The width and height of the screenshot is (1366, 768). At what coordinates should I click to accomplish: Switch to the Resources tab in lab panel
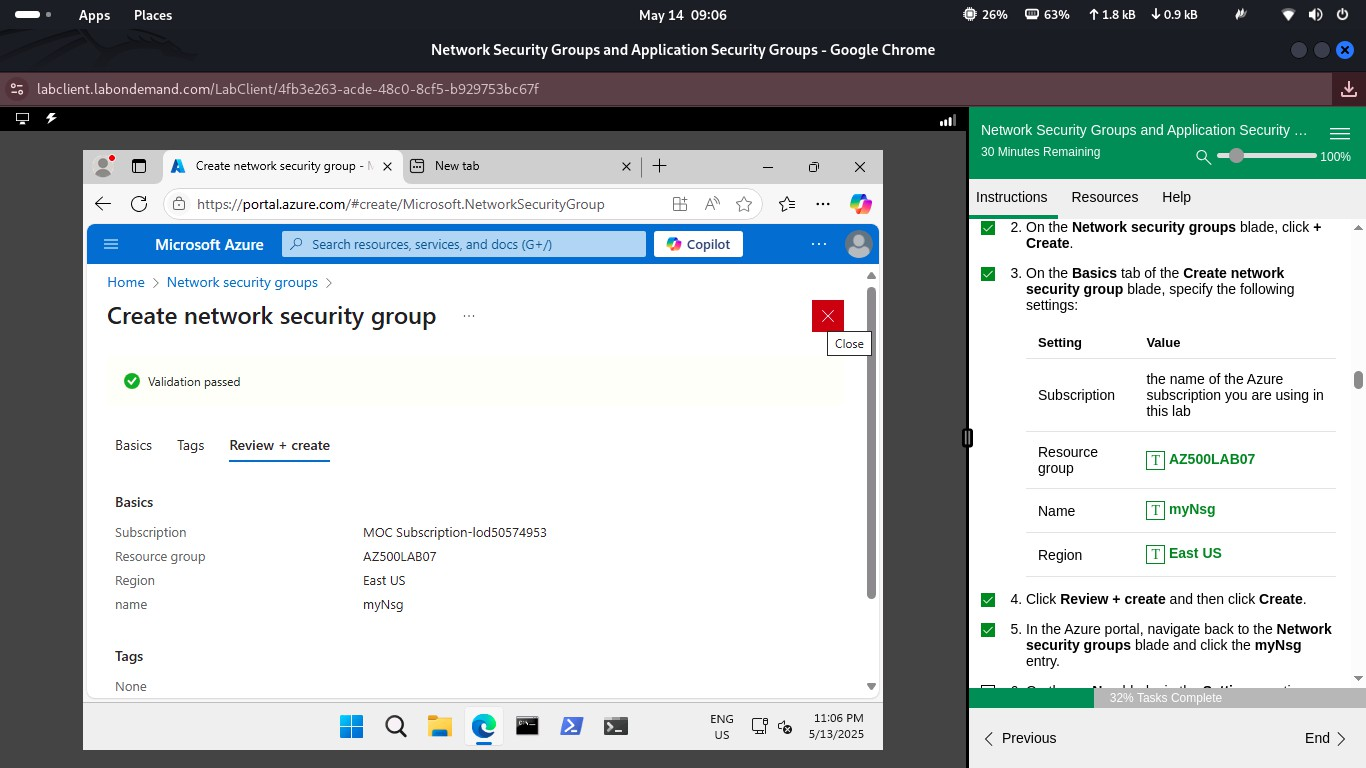click(1104, 197)
